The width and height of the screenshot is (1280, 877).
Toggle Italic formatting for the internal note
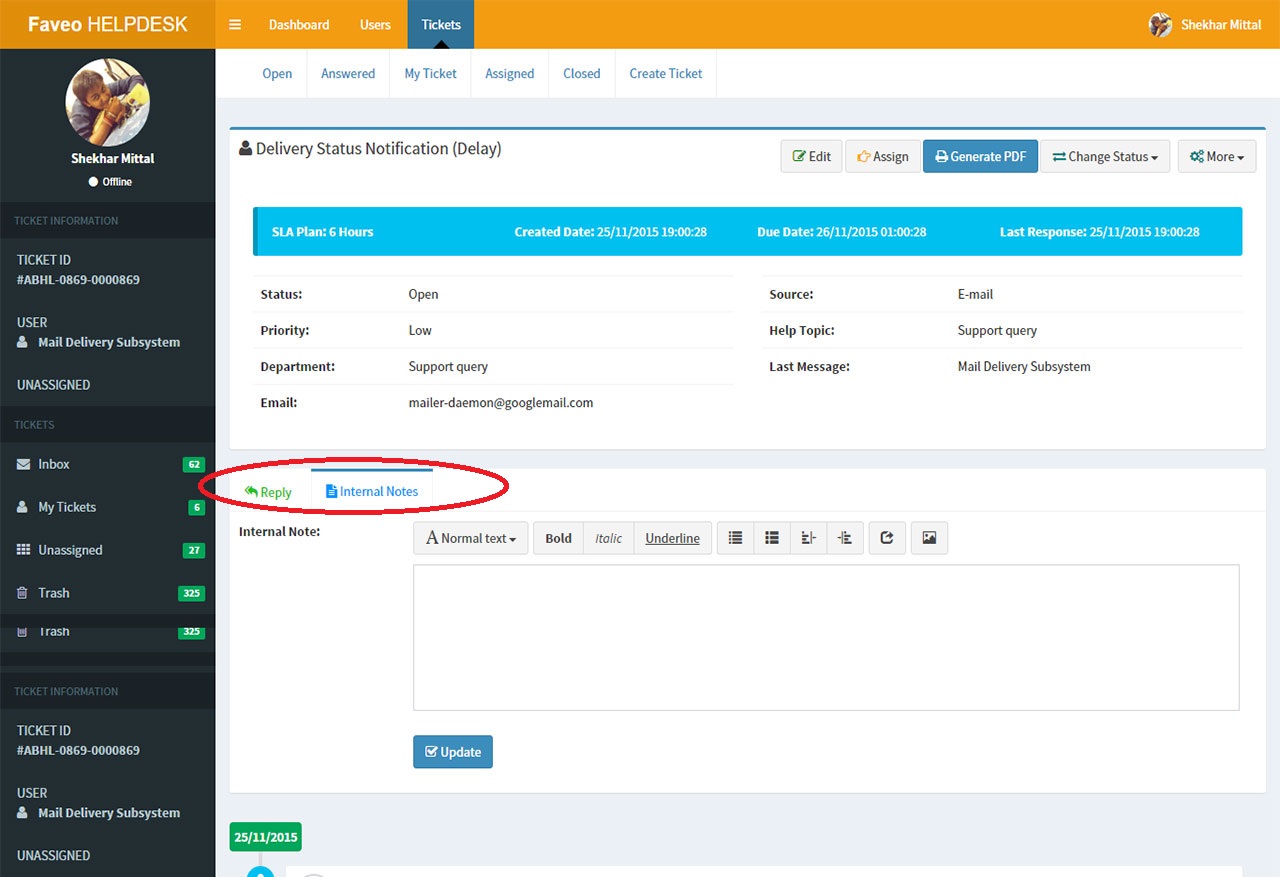(x=608, y=538)
